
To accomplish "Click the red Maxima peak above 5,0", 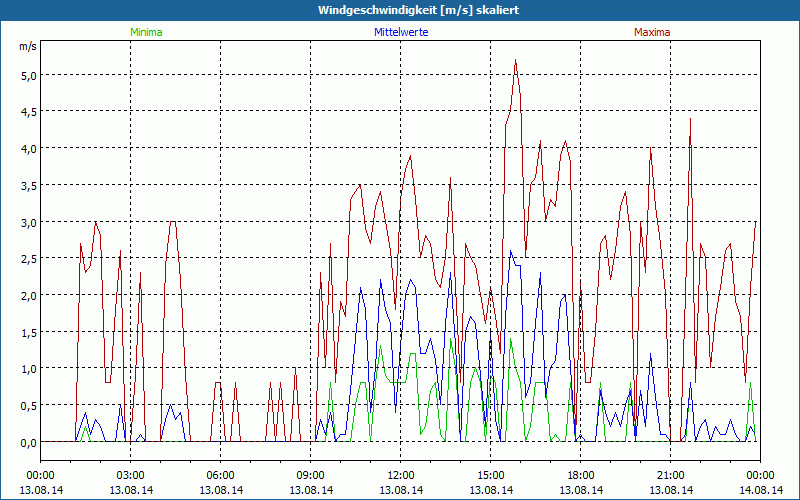I will (x=516, y=60).
